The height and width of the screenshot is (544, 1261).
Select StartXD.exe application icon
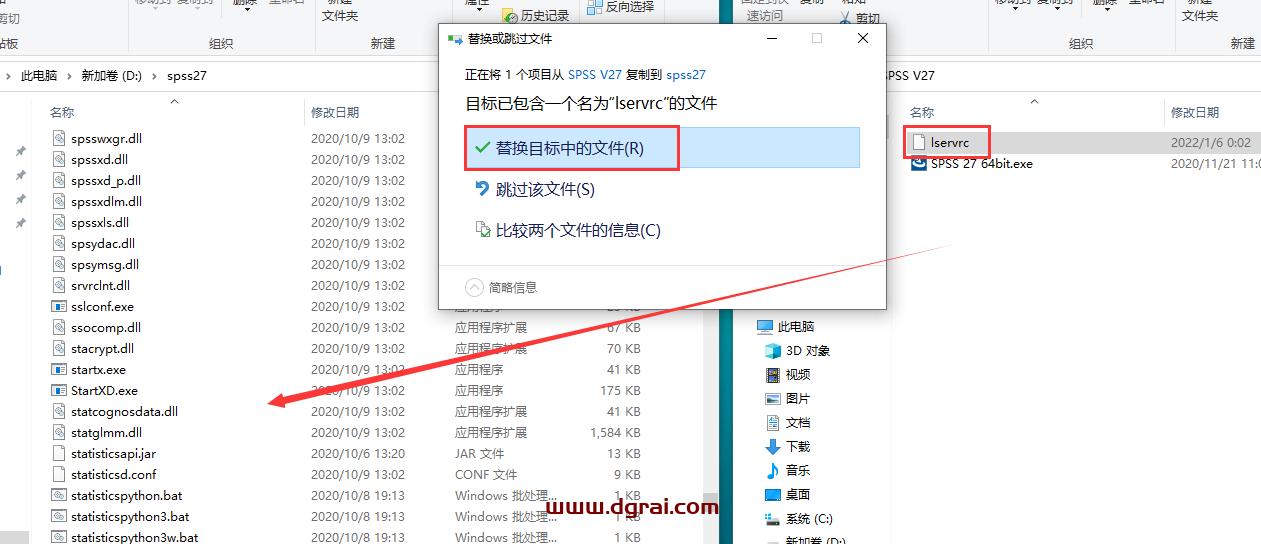click(x=59, y=390)
